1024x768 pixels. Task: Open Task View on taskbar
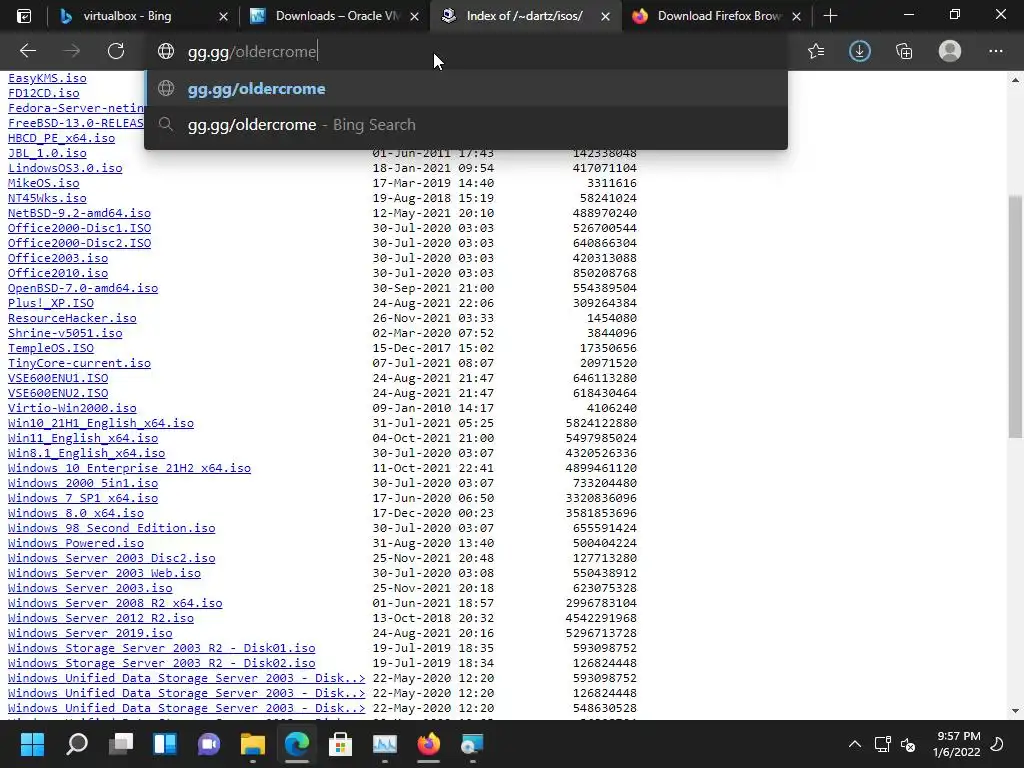point(121,744)
